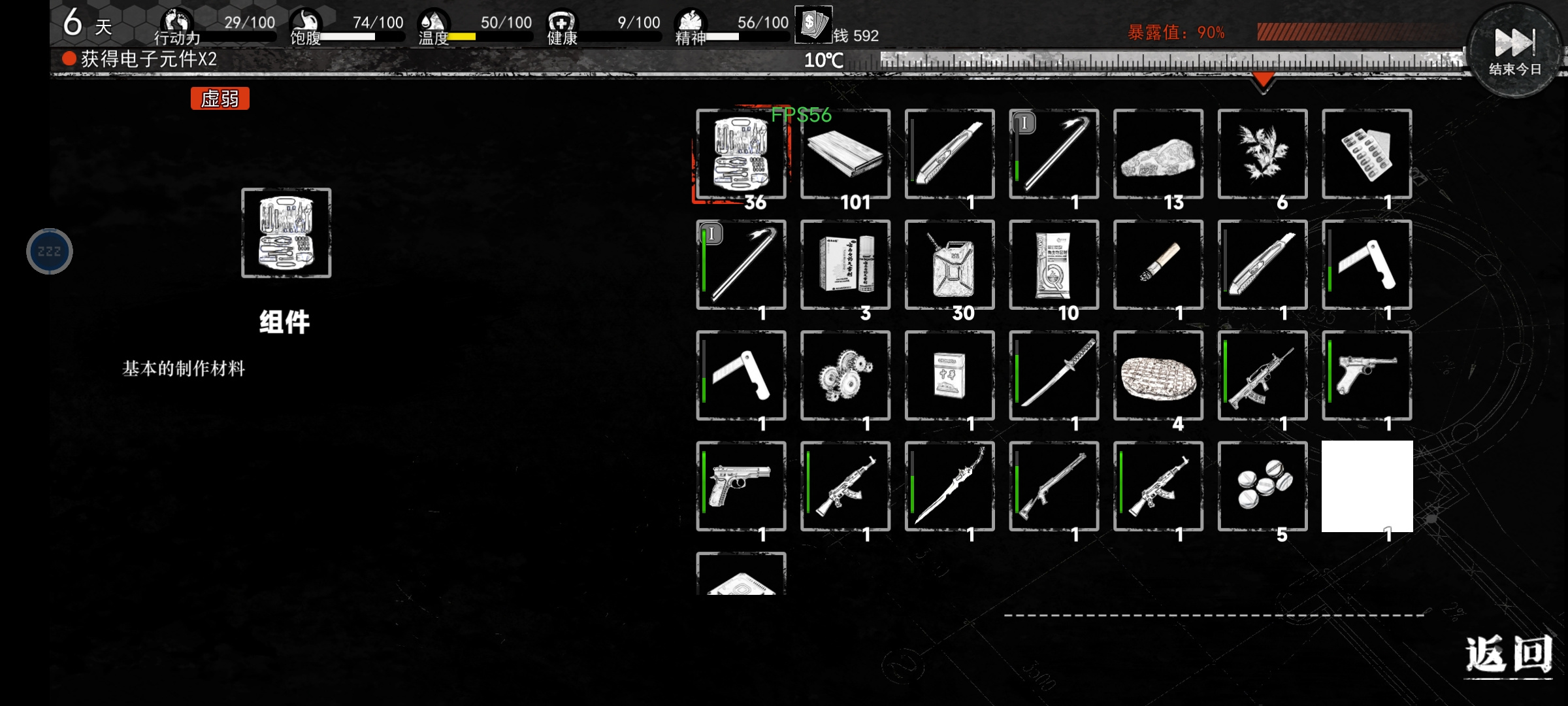Select the cigarette item

1158,265
